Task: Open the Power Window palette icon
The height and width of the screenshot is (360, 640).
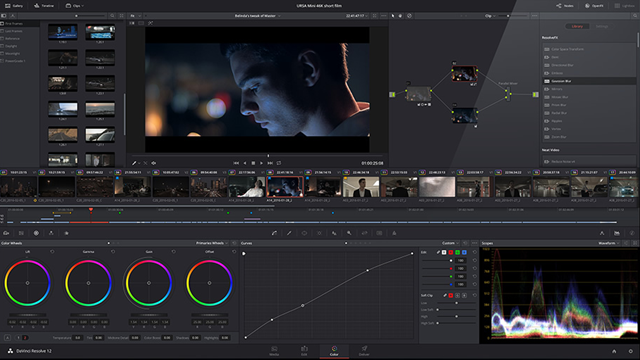Action: click(x=304, y=233)
